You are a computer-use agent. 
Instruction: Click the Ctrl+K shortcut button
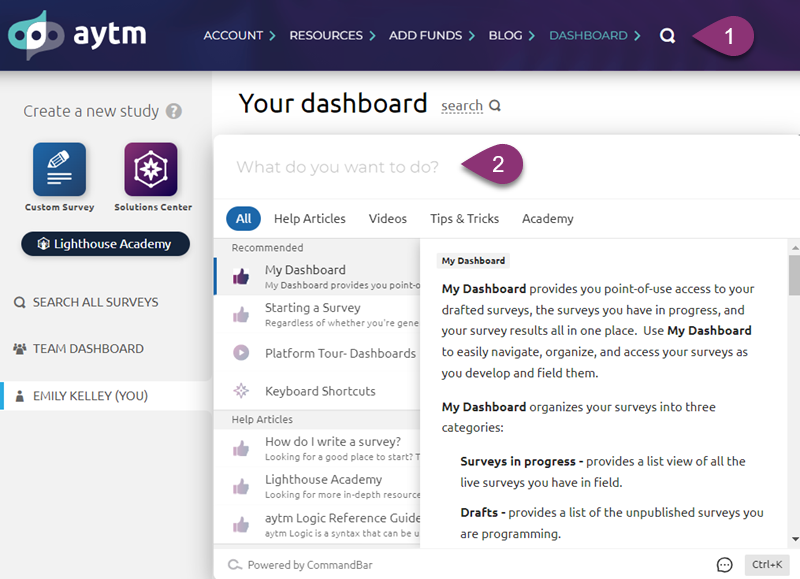[x=767, y=565]
